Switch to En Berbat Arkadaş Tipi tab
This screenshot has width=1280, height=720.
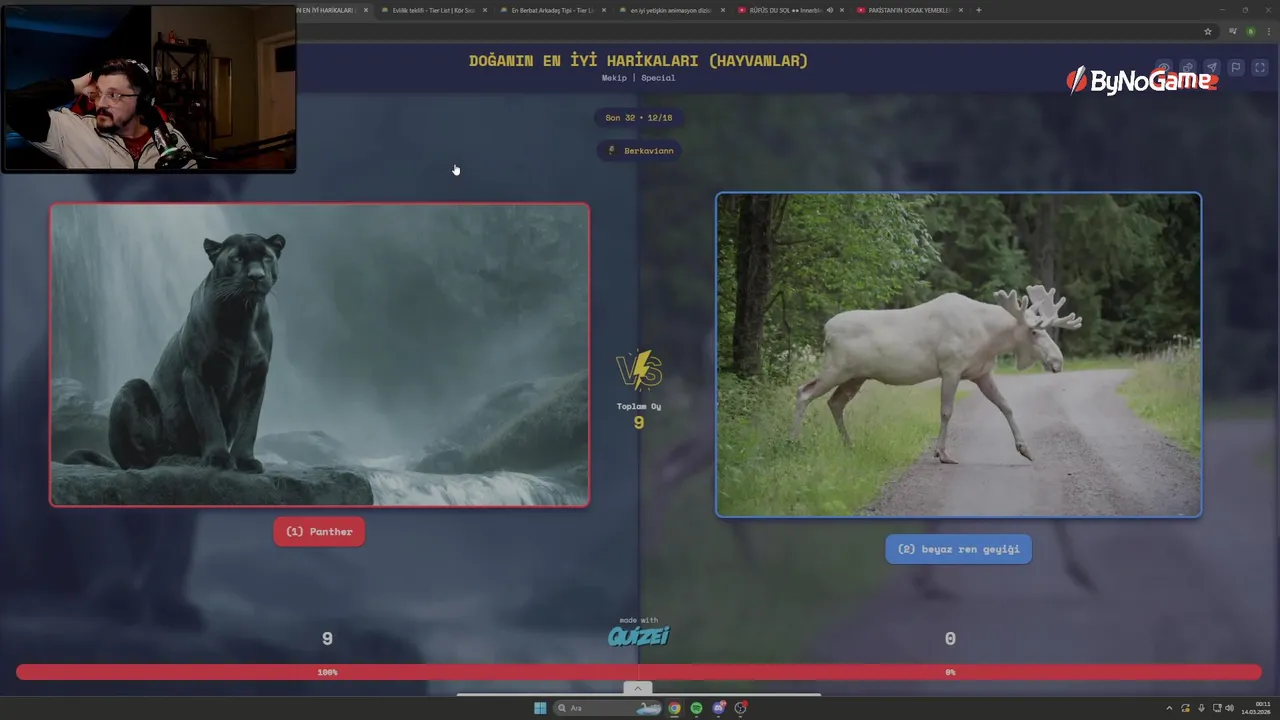tap(553, 10)
